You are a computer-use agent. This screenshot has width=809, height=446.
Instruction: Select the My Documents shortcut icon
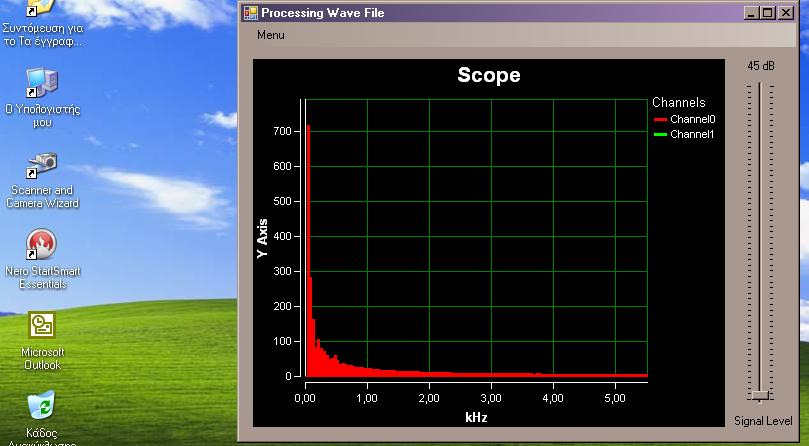[40, 8]
